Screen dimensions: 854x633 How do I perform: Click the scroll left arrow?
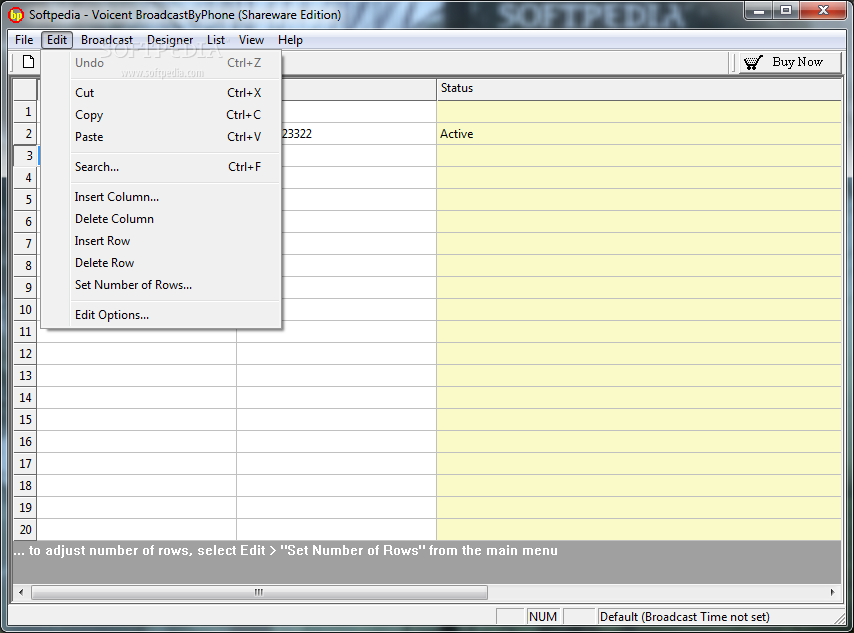[x=21, y=592]
